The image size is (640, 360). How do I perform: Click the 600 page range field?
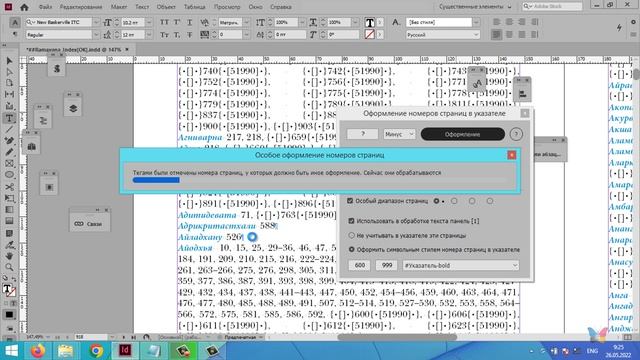[359, 266]
